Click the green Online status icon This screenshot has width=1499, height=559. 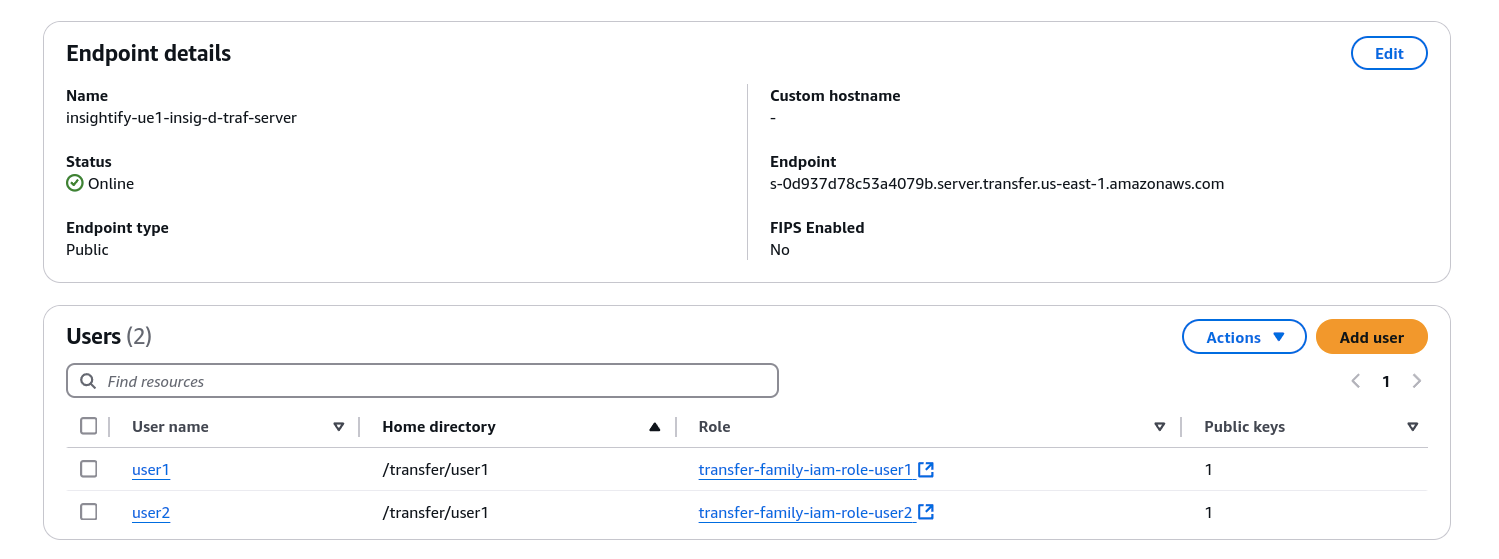tap(75, 183)
